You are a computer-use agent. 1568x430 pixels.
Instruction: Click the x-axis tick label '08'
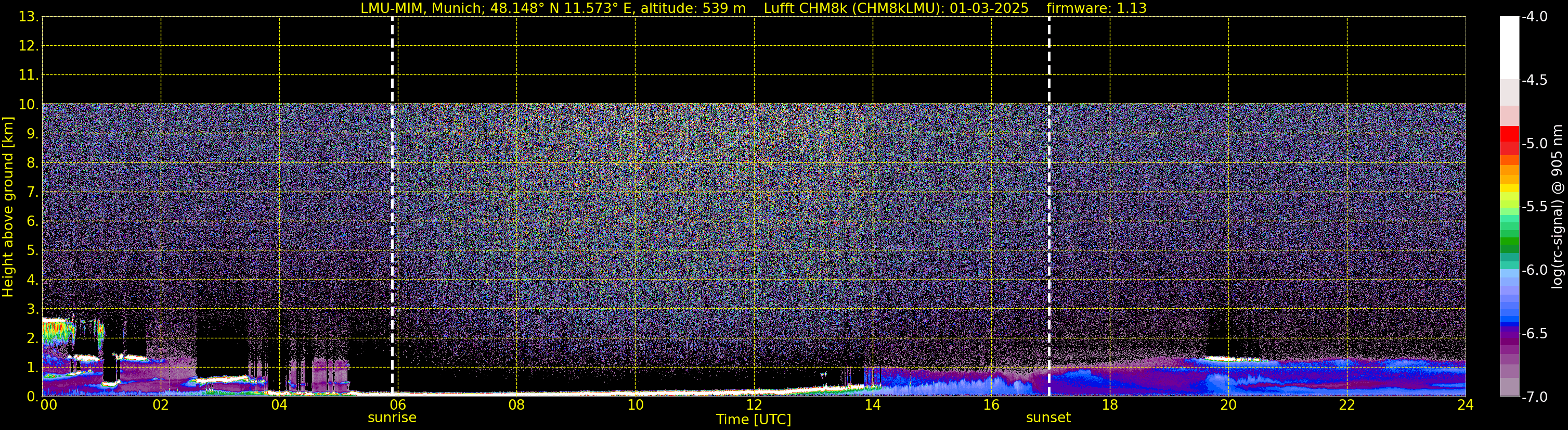coord(516,405)
